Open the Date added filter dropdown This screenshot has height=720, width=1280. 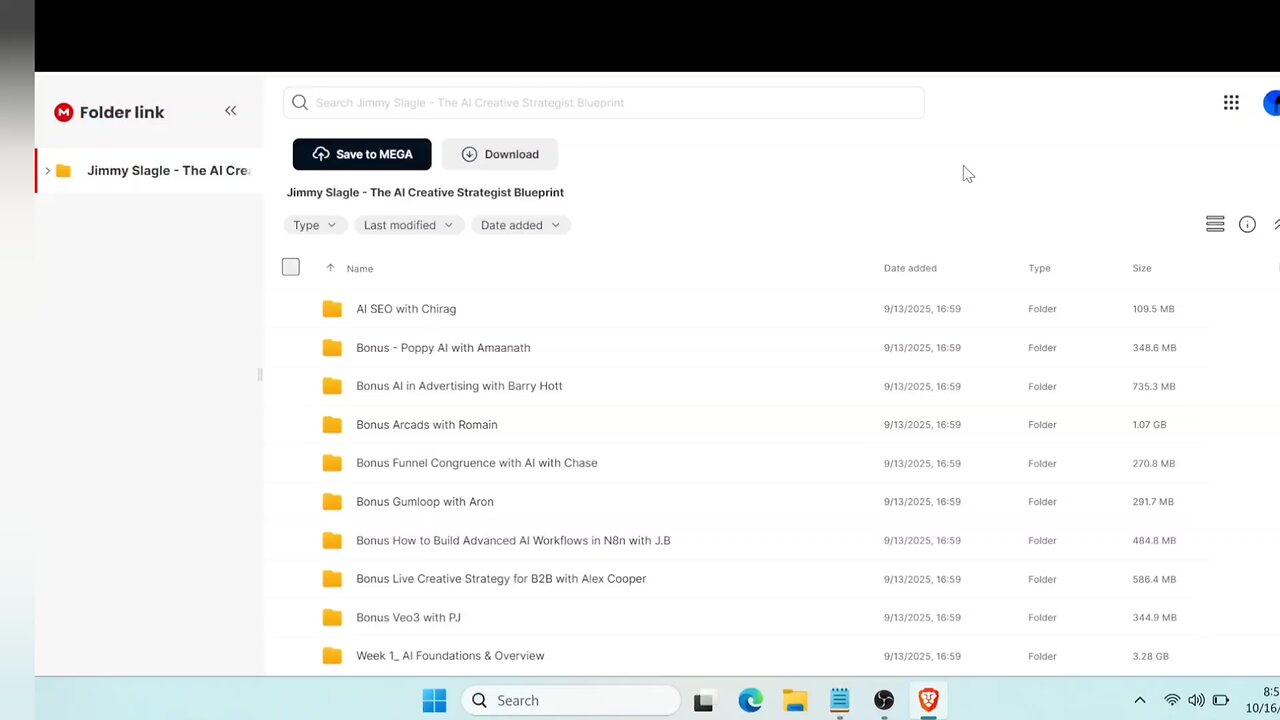521,225
